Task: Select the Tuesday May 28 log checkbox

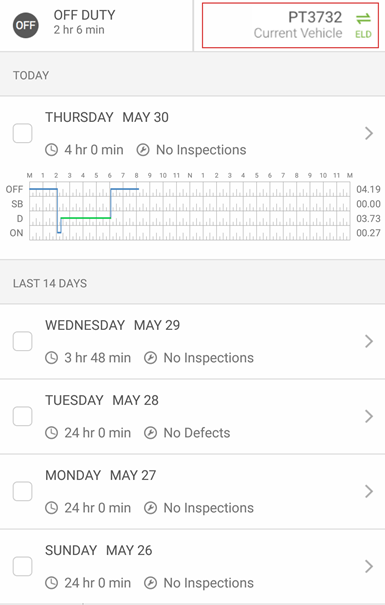Action: [22, 416]
